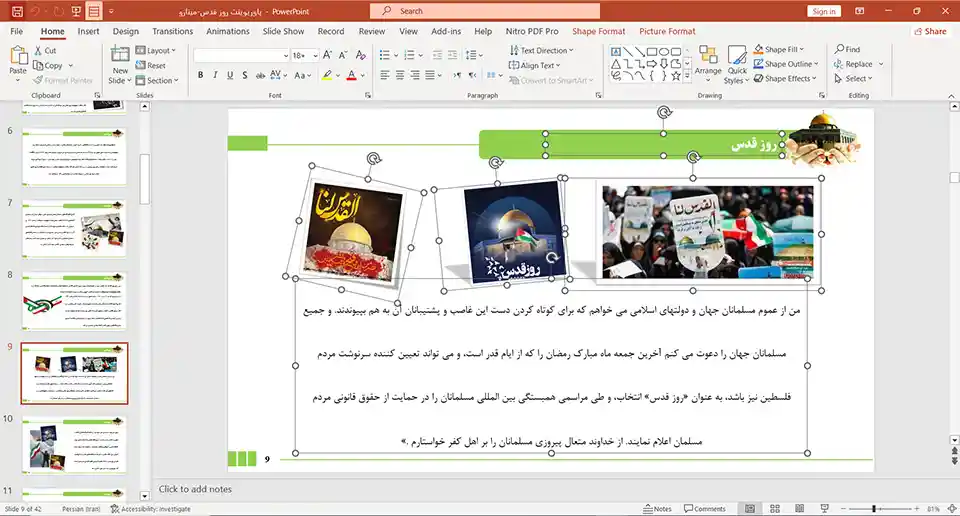Toggle Align Left paragraph alignment
The image size is (960, 516).
[384, 75]
